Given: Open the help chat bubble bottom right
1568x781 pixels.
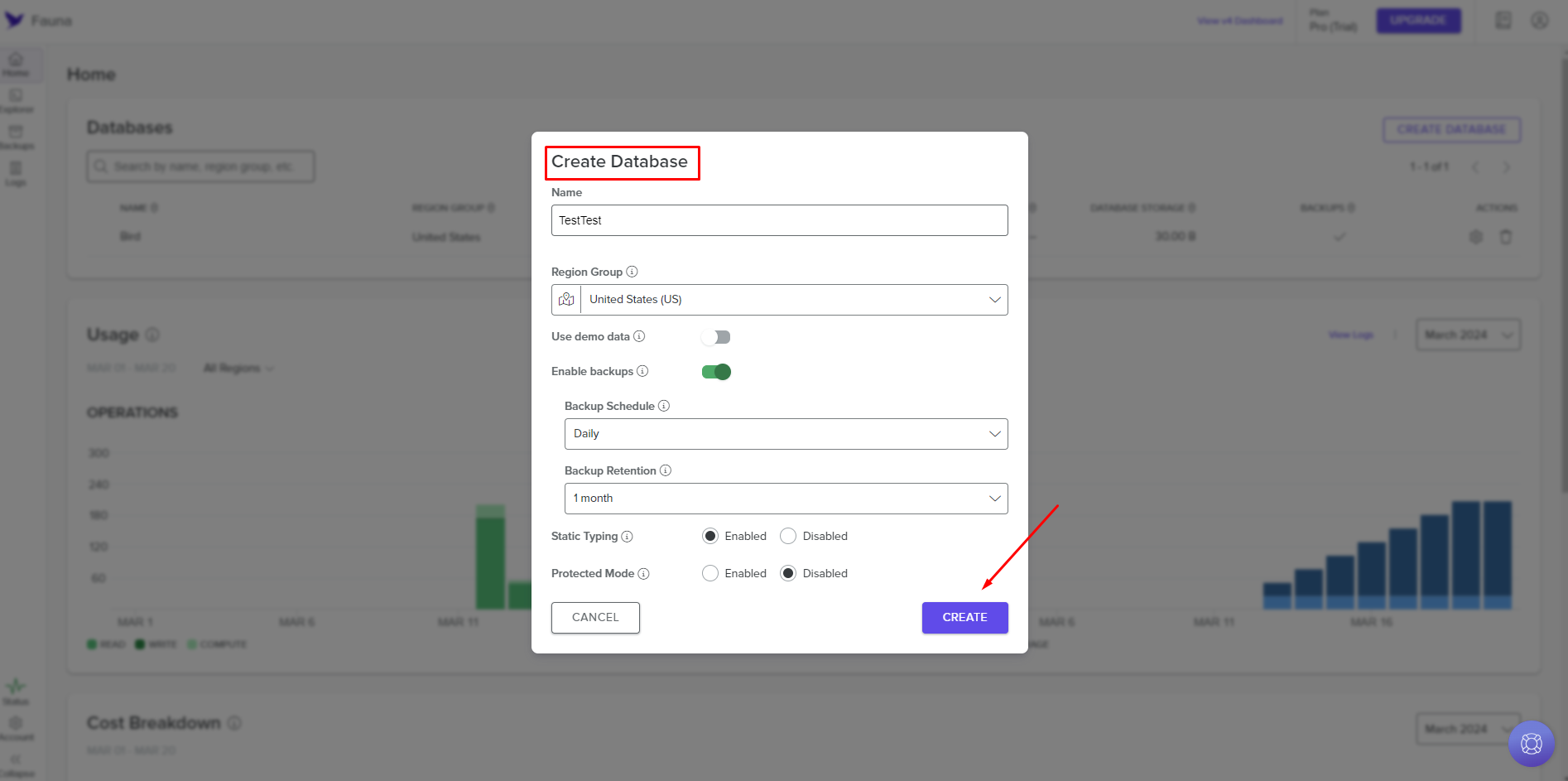Looking at the screenshot, I should coord(1531,743).
